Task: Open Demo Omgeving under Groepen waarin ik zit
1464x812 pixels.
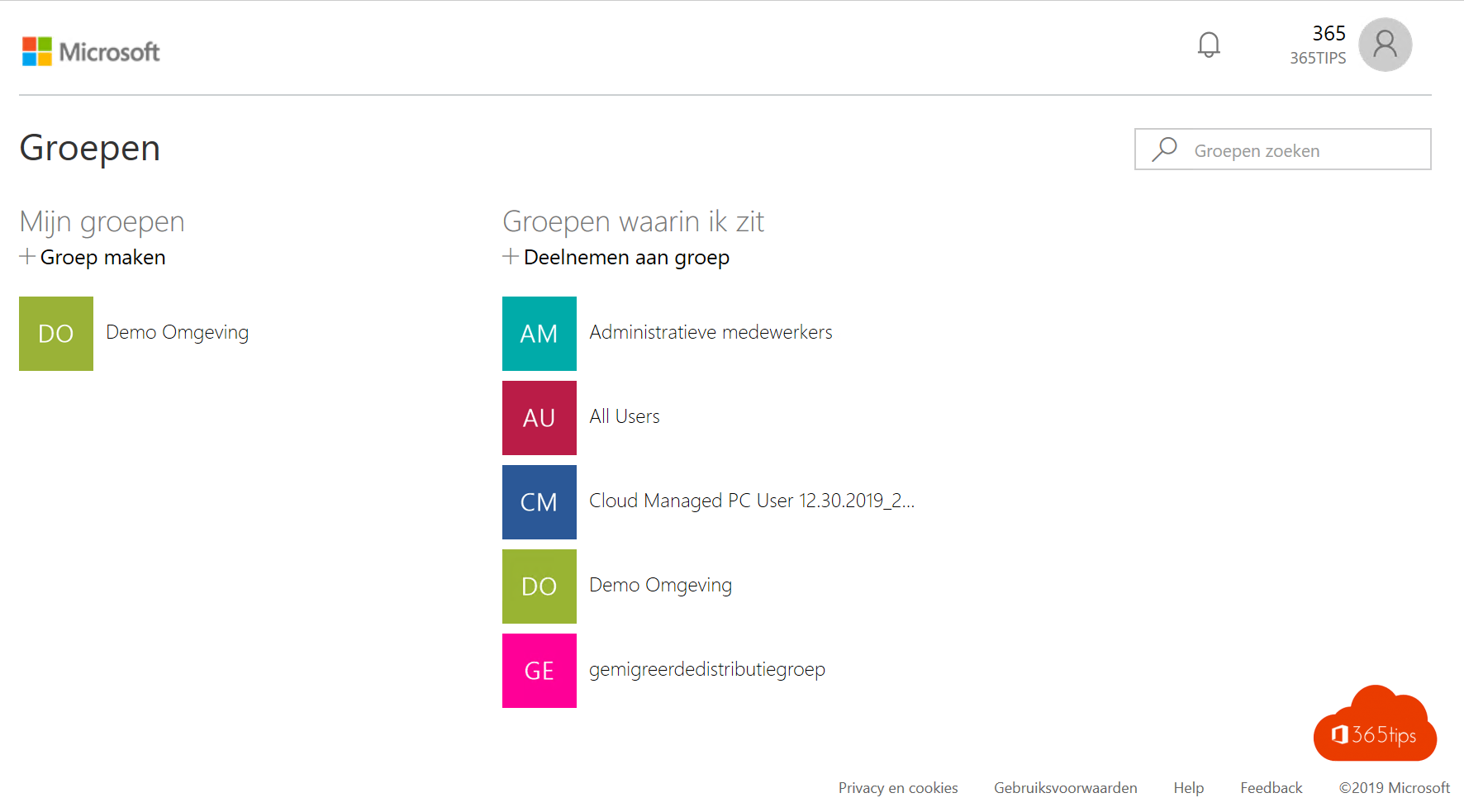Action: [660, 586]
